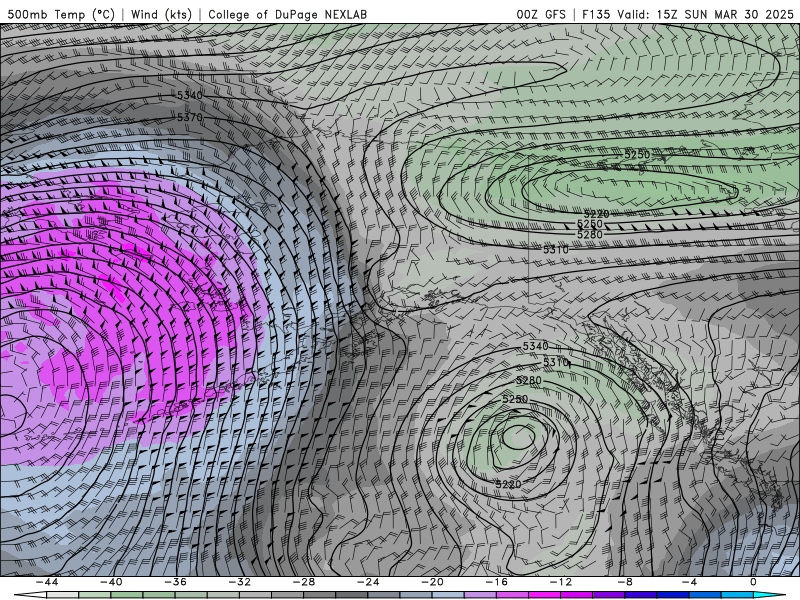Image resolution: width=800 pixels, height=600 pixels.
Task: Click the -40 value on the color scale
Action: (111, 582)
